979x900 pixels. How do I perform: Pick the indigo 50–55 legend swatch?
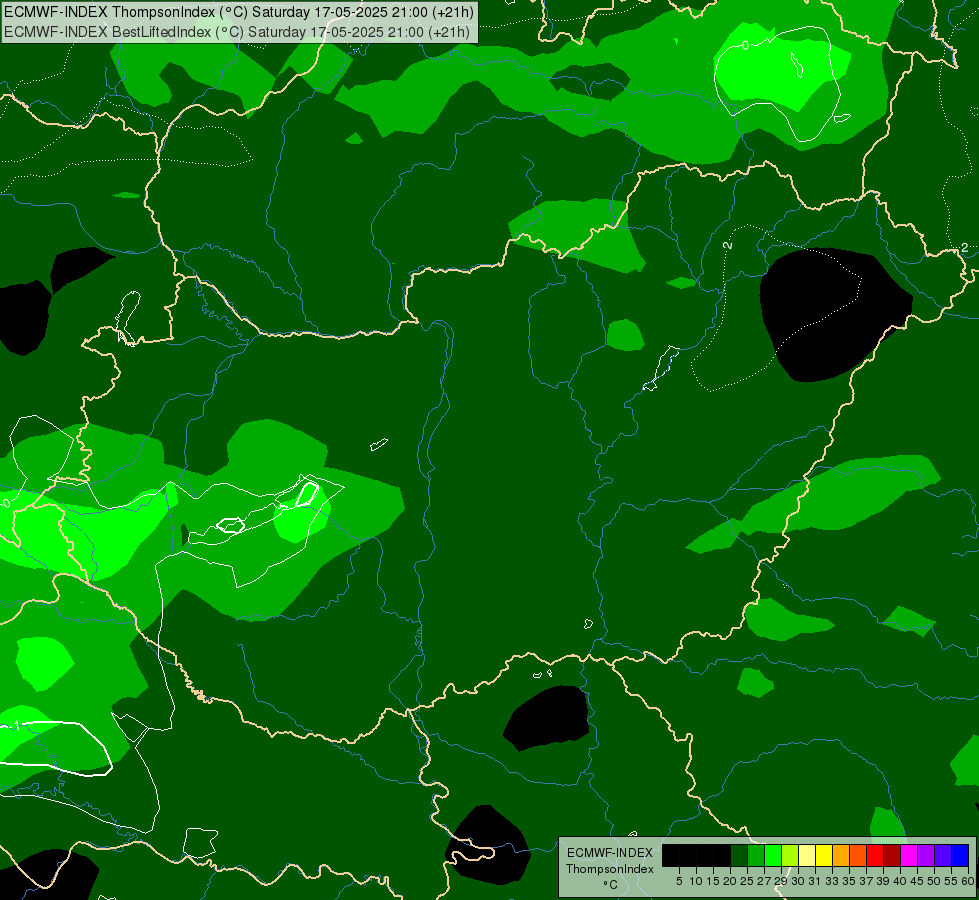coord(943,855)
